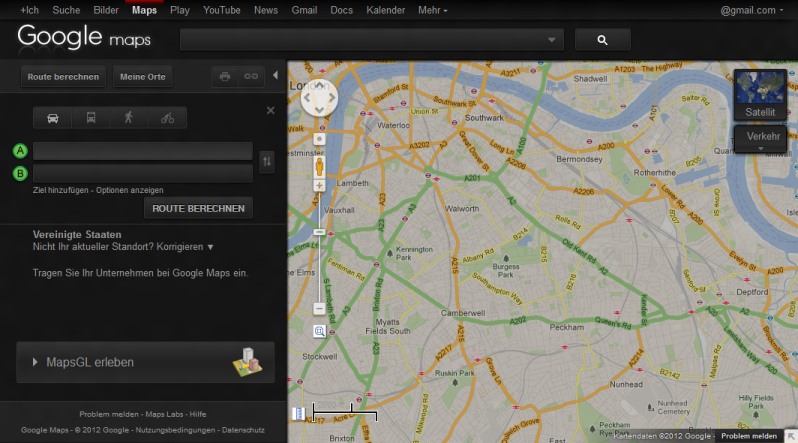Click Tragen Sie Ihr Unternehmen link
This screenshot has width=798, height=443.
coord(140,273)
